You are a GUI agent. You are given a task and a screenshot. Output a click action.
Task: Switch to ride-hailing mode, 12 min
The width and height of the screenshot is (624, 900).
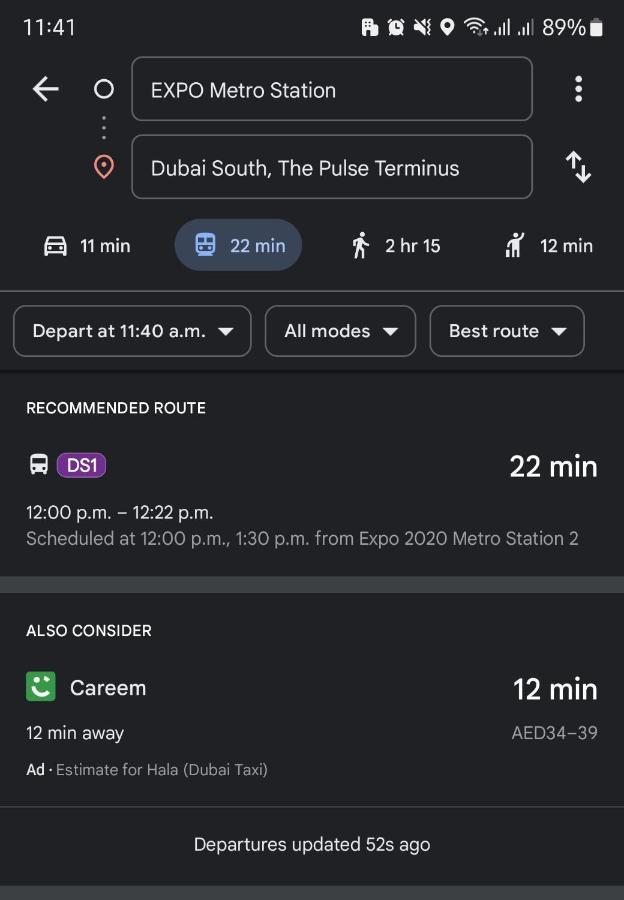coord(549,246)
